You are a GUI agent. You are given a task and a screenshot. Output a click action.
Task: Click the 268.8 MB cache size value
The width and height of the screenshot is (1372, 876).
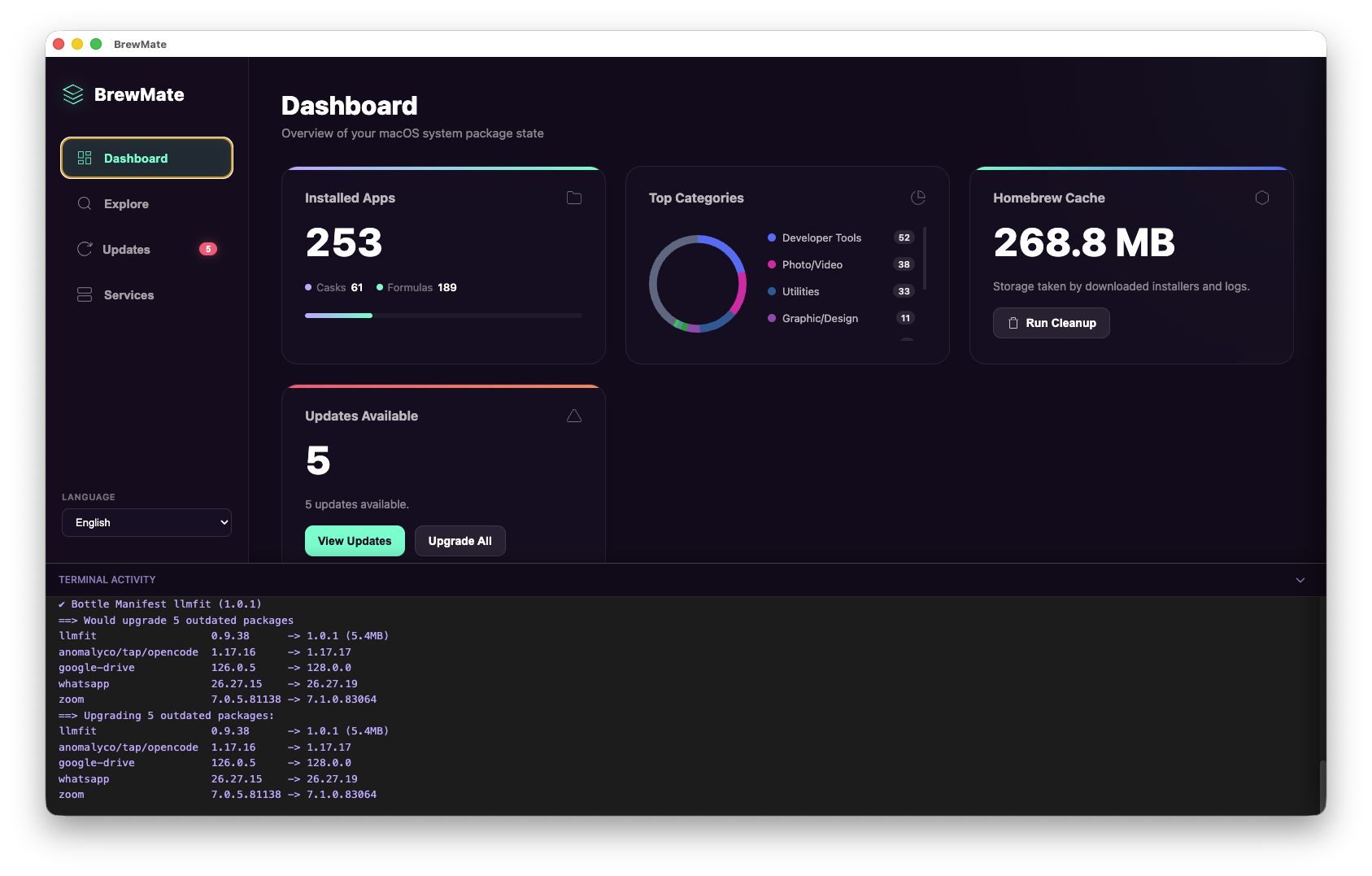1084,242
